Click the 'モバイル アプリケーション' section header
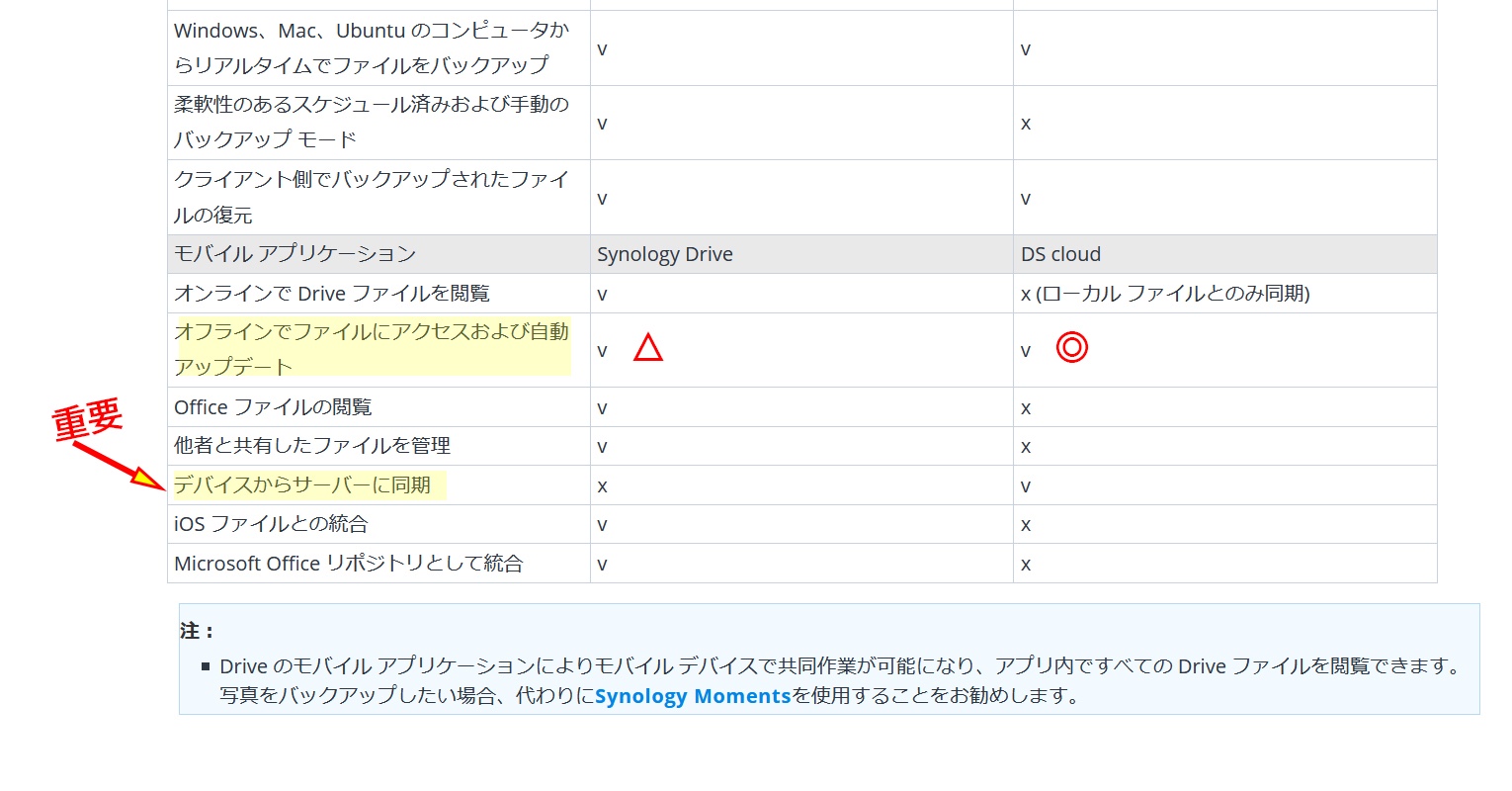This screenshot has height=791, width=1512. point(294,254)
